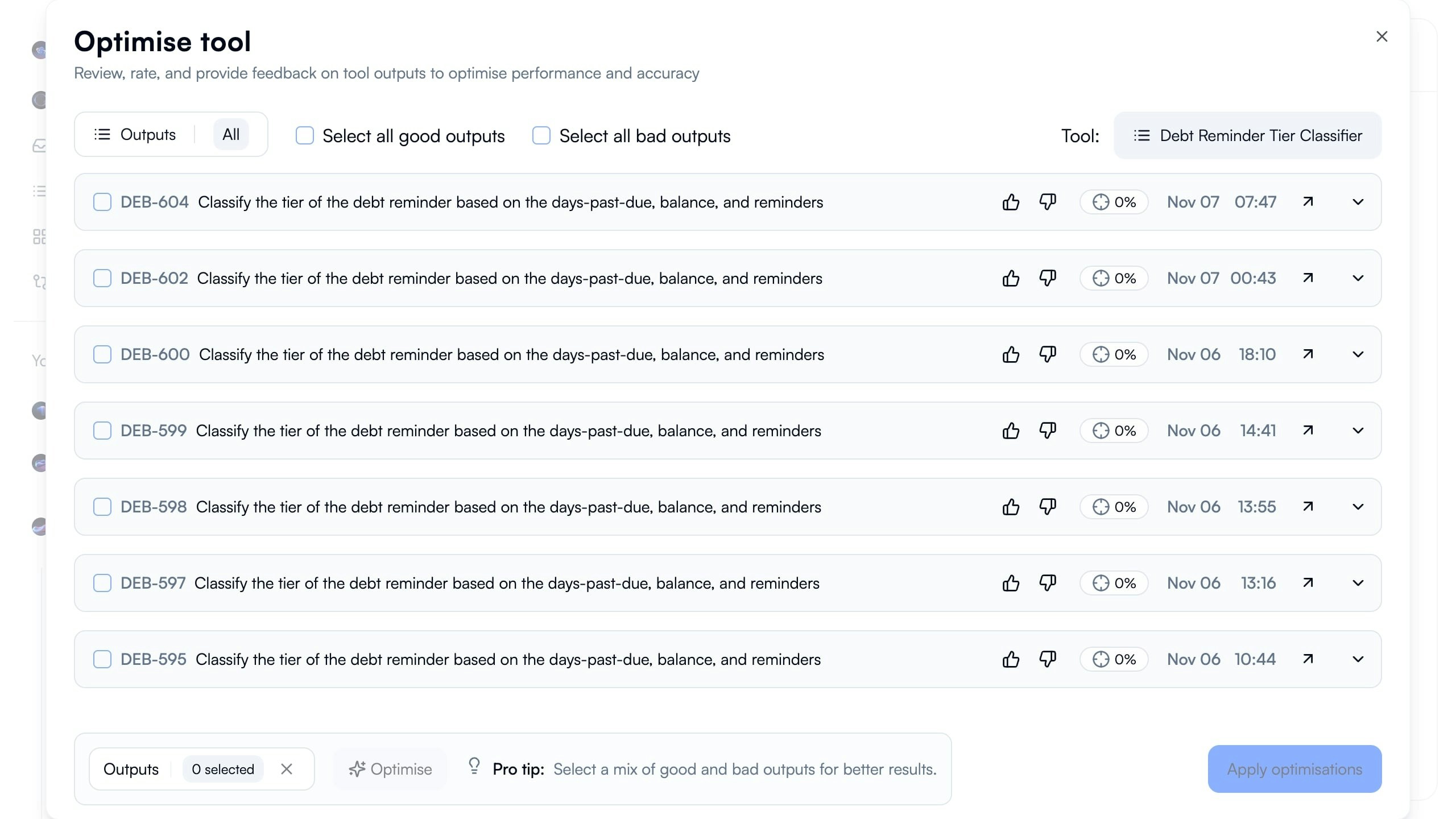1456x819 pixels.
Task: Click the Apply optimisations button
Action: tap(1294, 768)
